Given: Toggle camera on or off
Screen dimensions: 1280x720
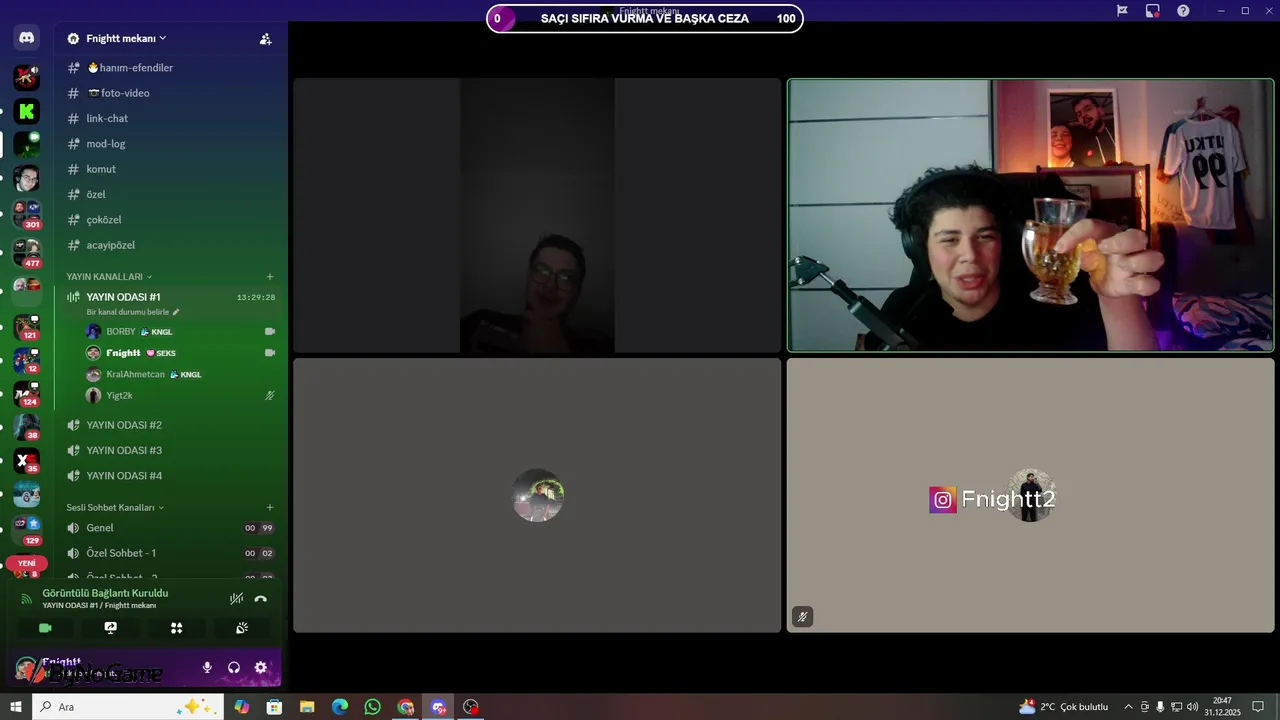Looking at the screenshot, I should click(45, 628).
